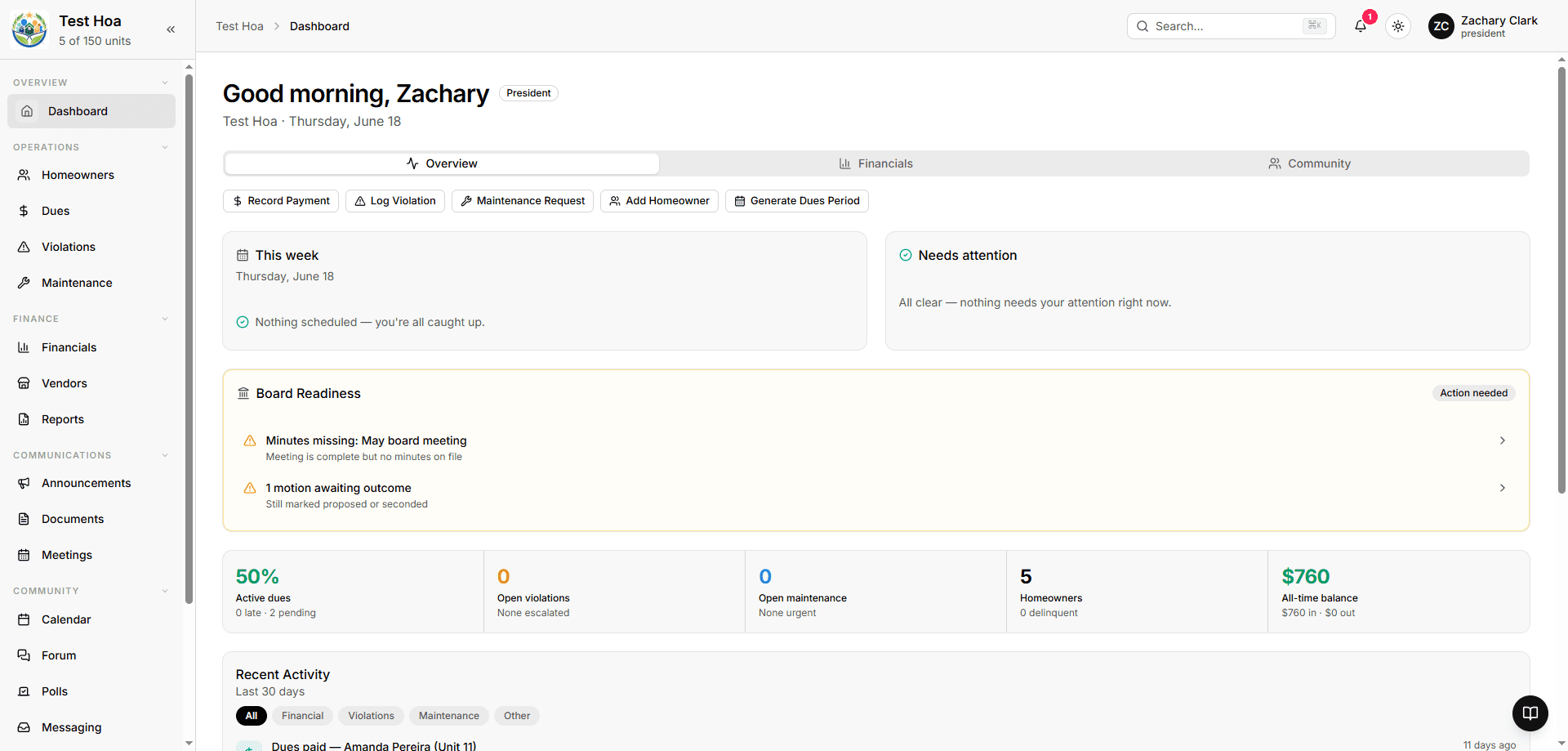Focus the Search input field
1568x751 pixels.
coord(1231,26)
